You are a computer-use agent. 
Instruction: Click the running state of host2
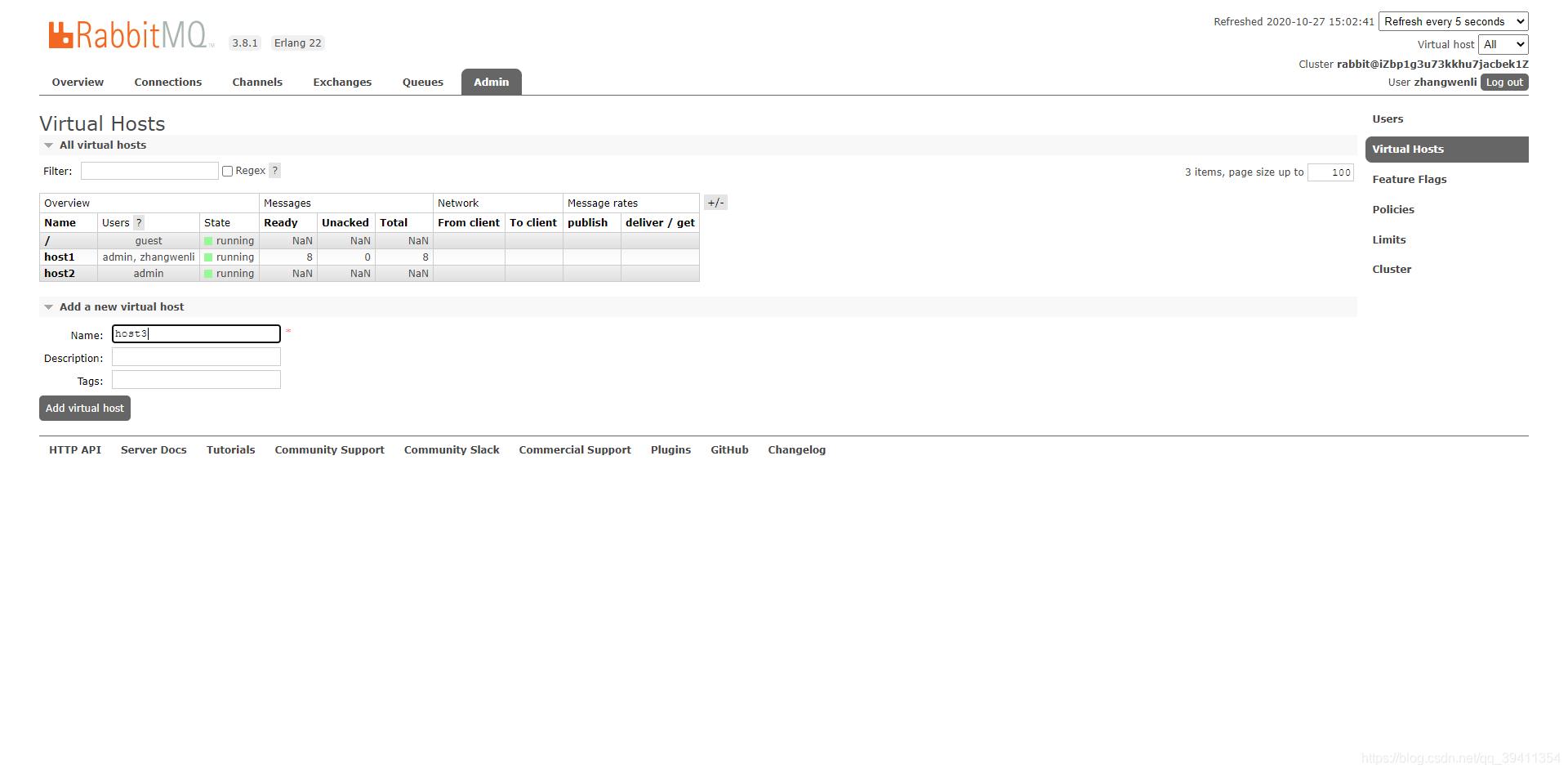(x=229, y=274)
